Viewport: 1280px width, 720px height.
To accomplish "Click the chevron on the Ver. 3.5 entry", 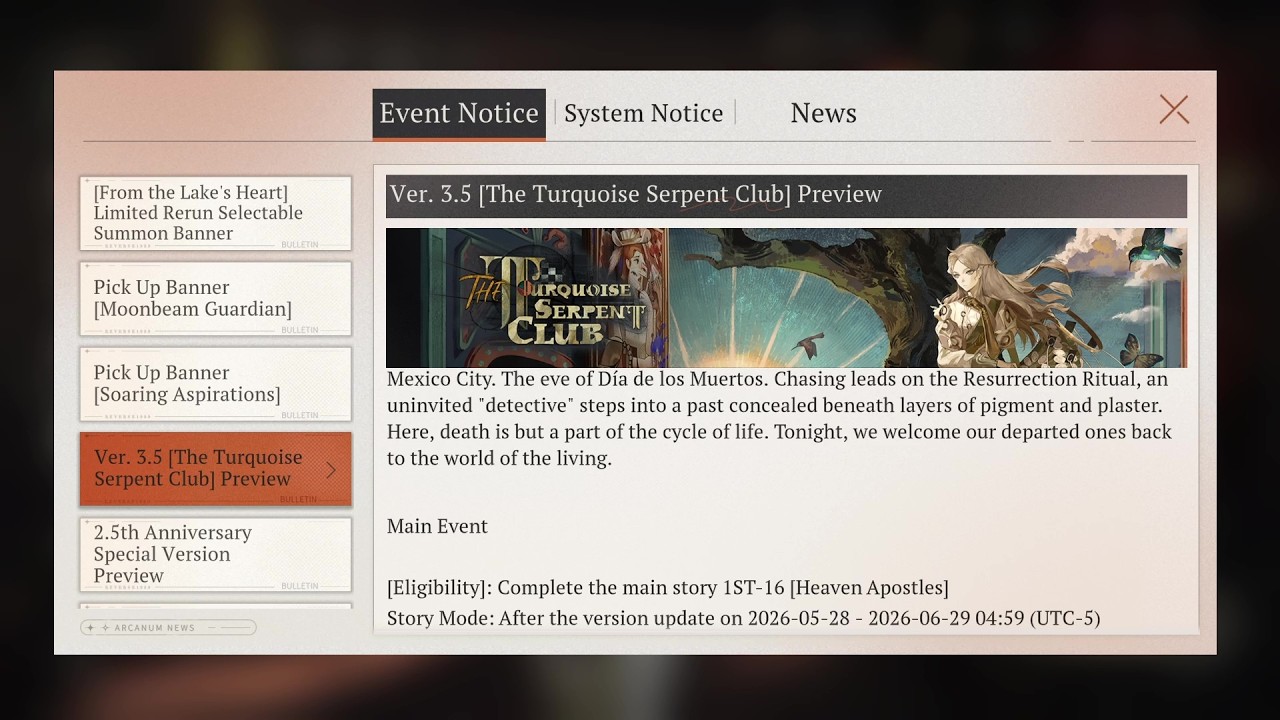I will [331, 469].
